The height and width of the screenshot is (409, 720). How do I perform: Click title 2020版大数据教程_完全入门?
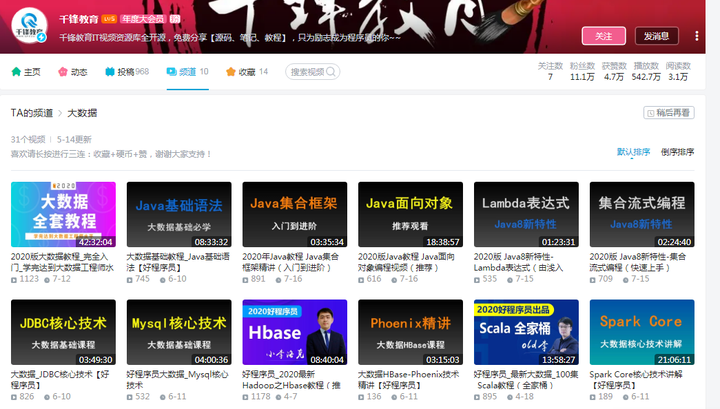[62, 262]
